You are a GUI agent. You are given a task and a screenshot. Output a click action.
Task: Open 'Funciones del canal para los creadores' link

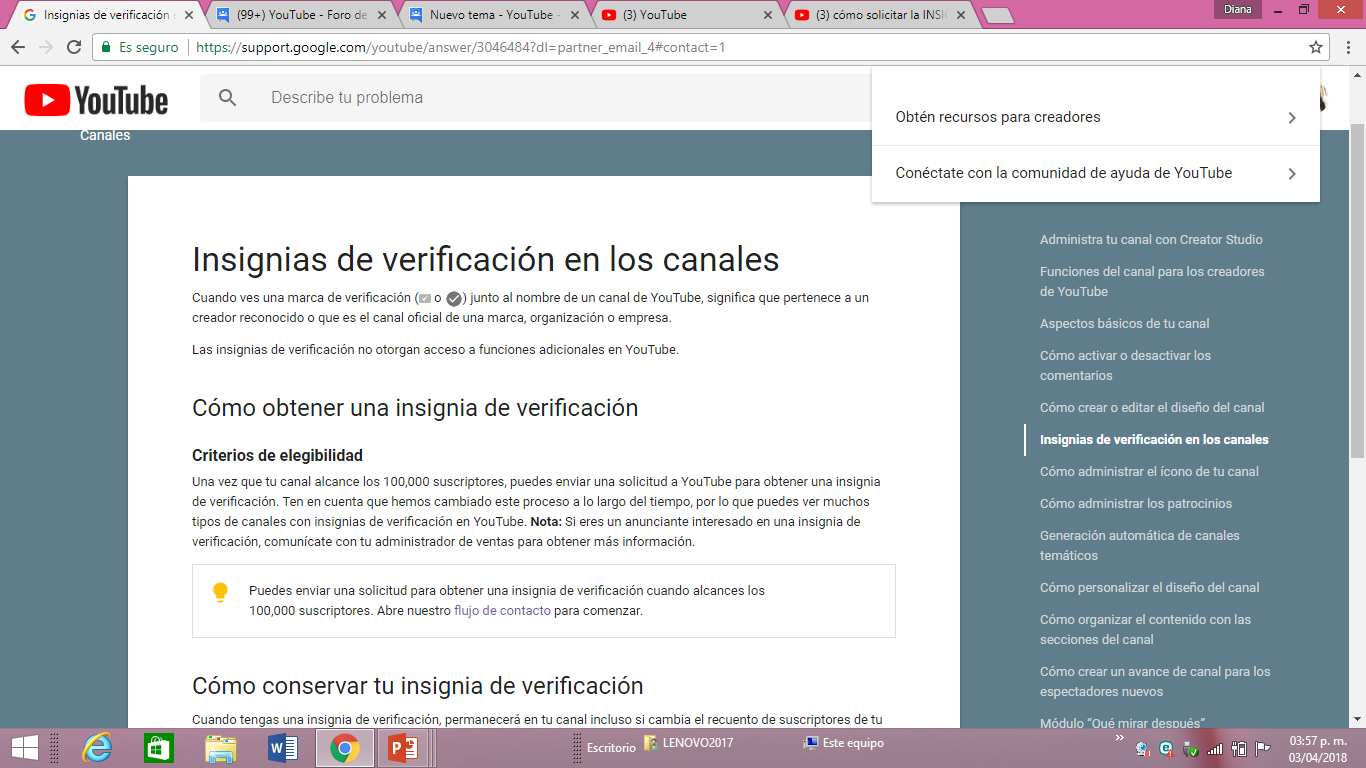coord(1152,282)
